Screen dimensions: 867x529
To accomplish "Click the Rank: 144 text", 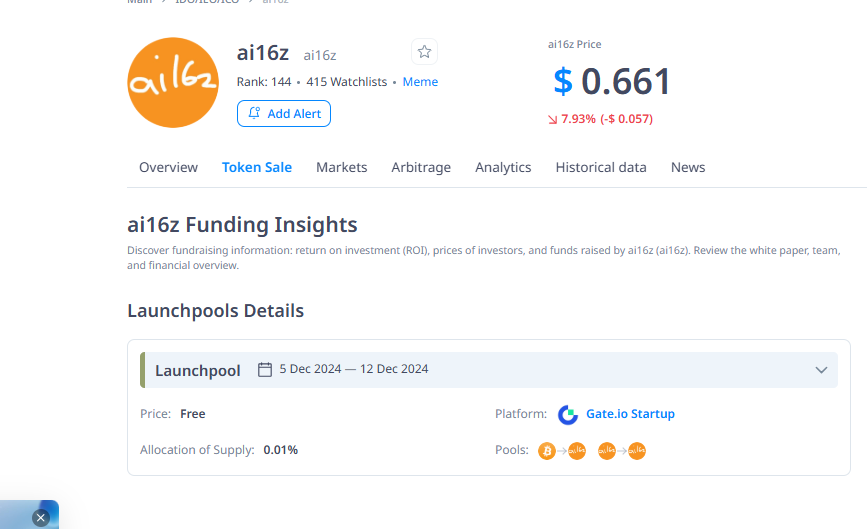I will pyautogui.click(x=264, y=82).
